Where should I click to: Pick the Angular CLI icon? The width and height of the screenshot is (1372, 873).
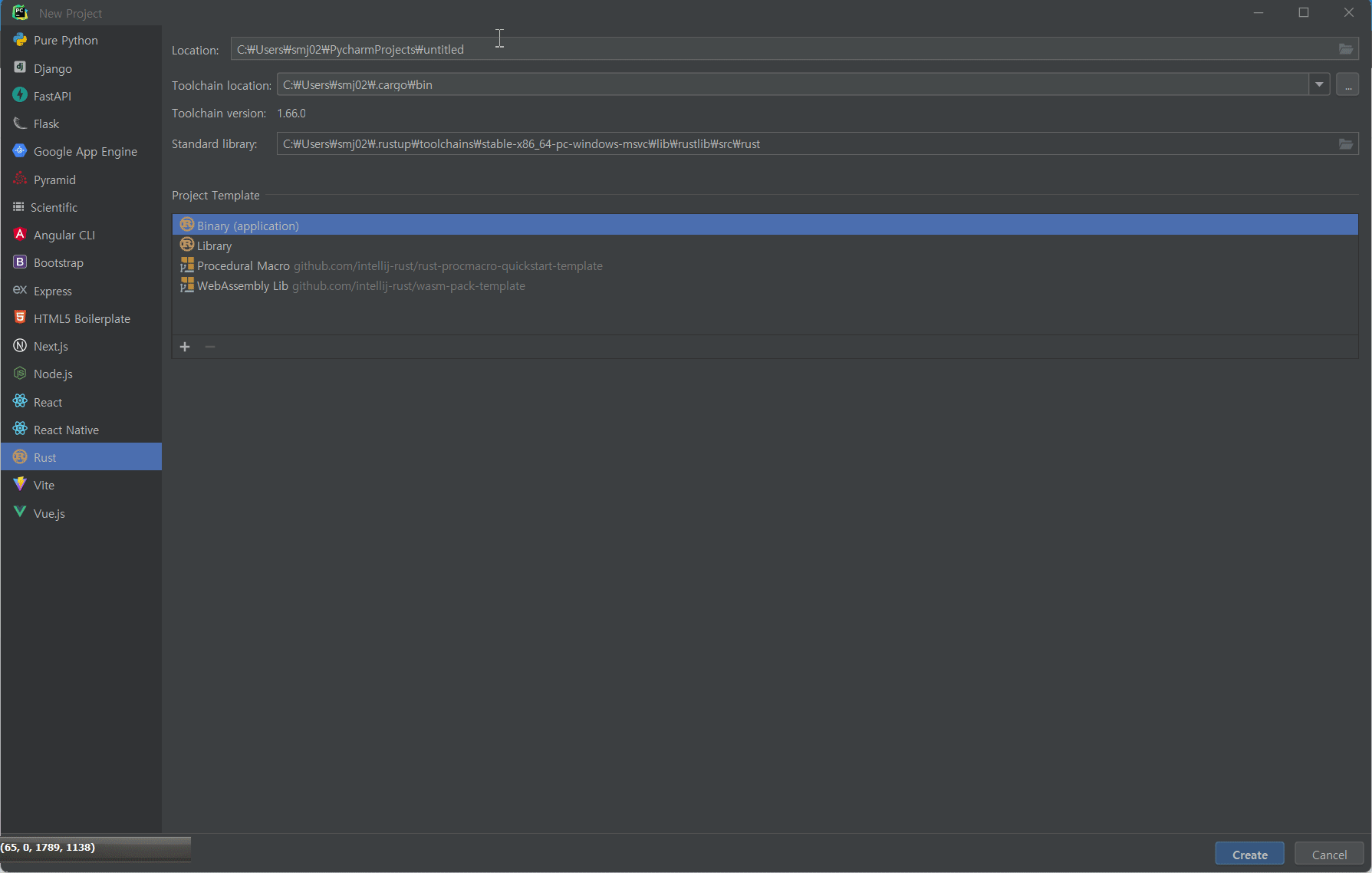coord(20,235)
